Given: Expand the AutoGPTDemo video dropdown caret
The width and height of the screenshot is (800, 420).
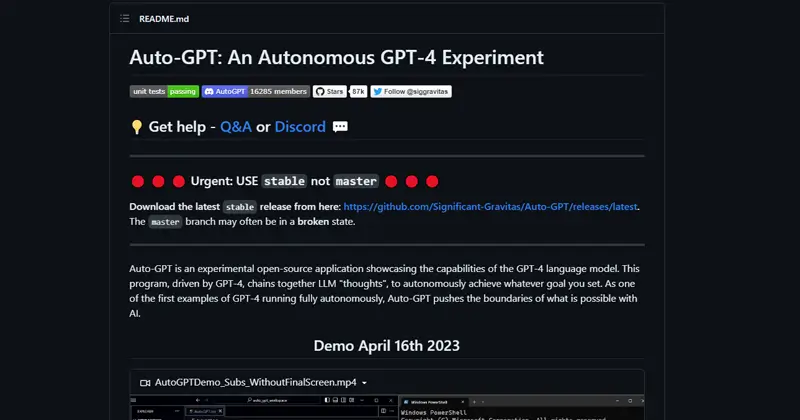Looking at the screenshot, I should coord(364,383).
